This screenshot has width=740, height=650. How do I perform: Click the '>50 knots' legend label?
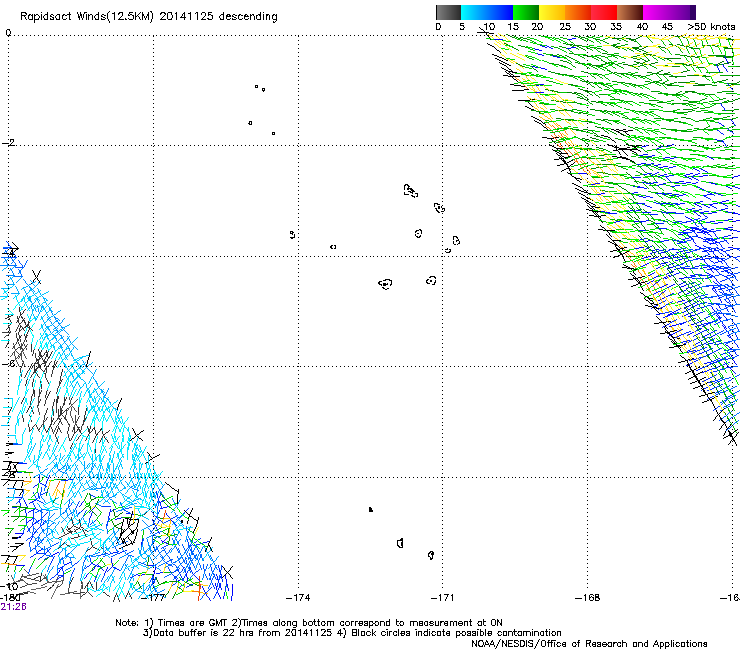(x=711, y=27)
